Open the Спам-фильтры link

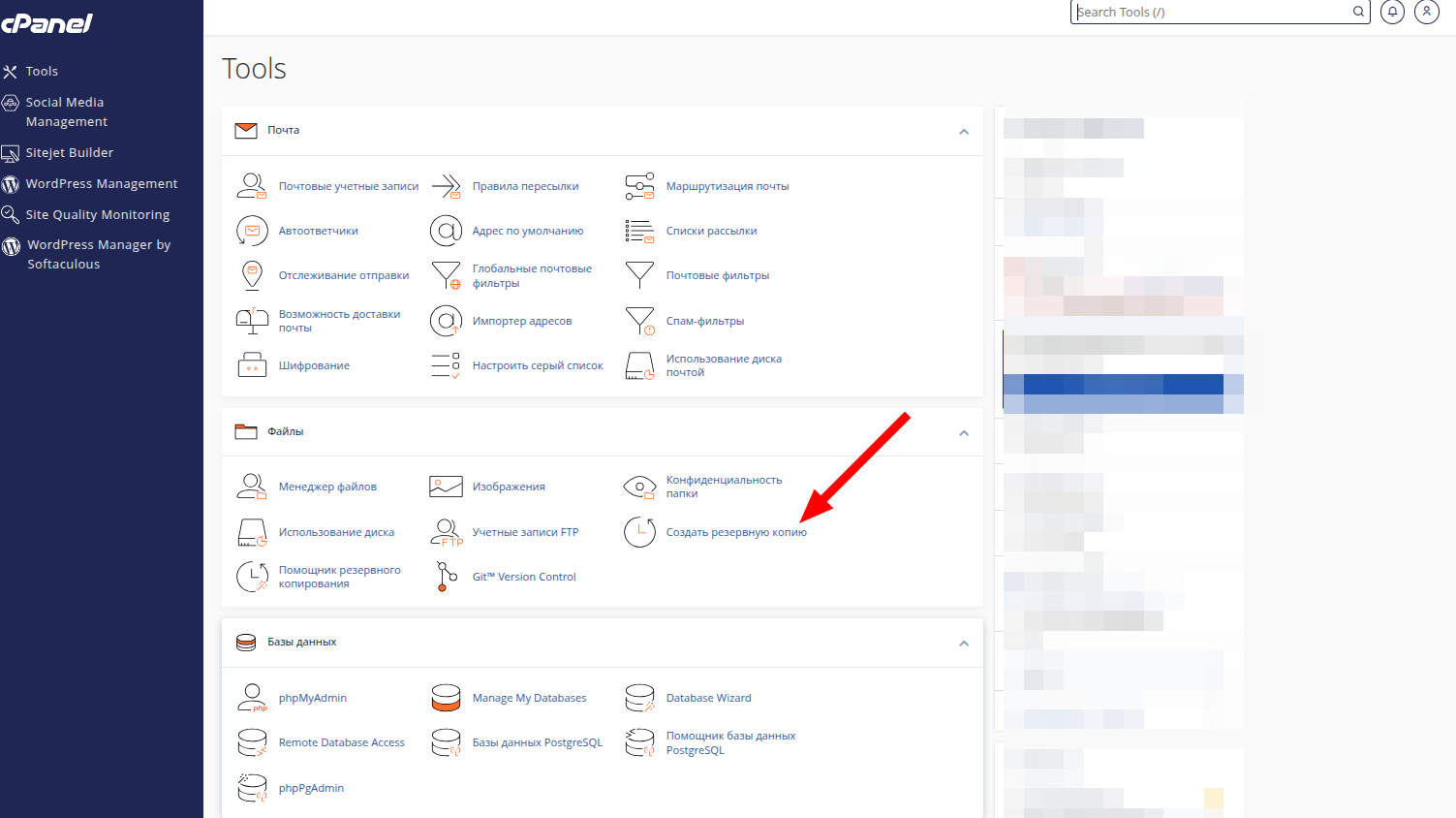click(x=705, y=321)
